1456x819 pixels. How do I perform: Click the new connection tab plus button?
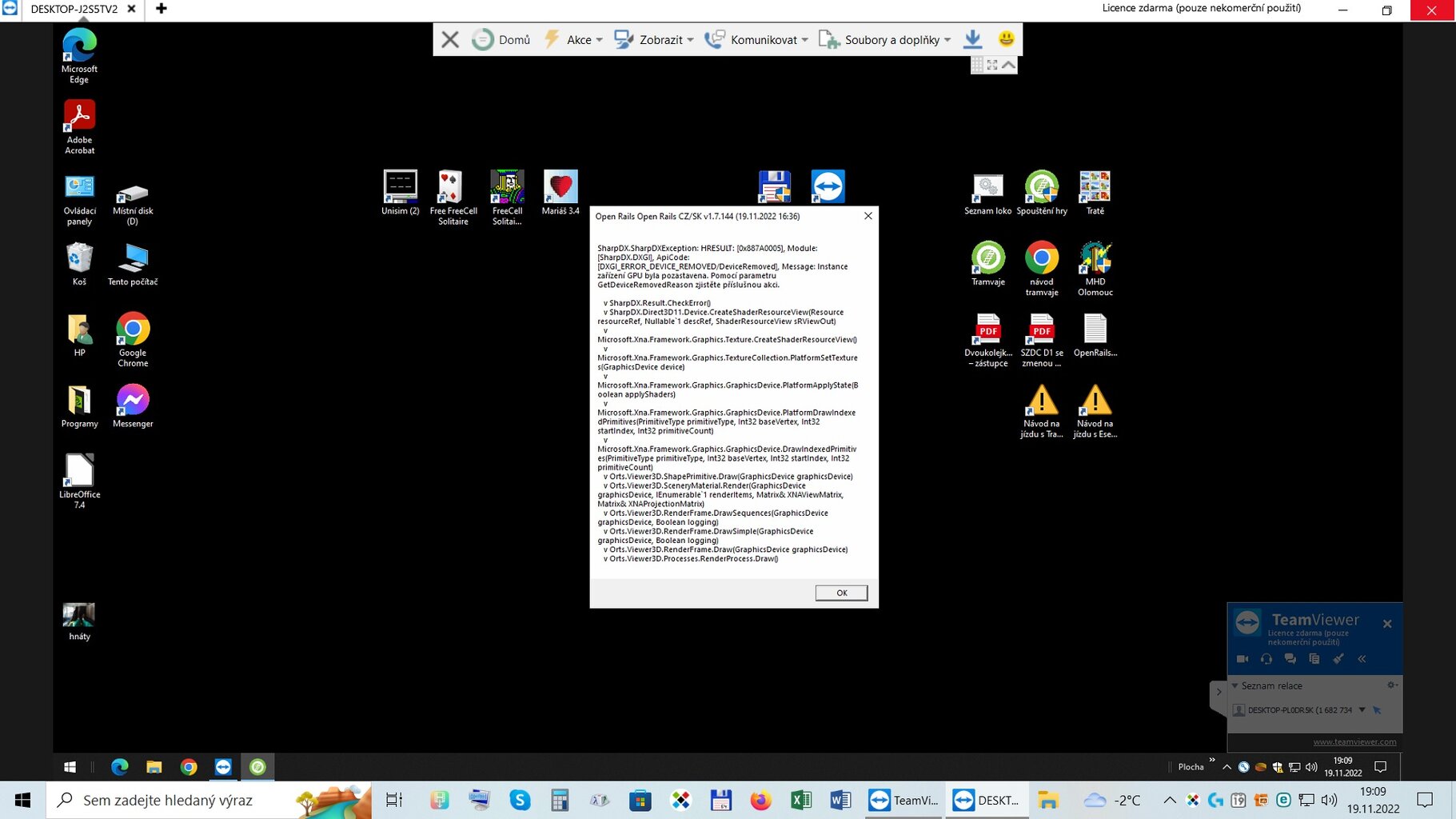[x=161, y=9]
